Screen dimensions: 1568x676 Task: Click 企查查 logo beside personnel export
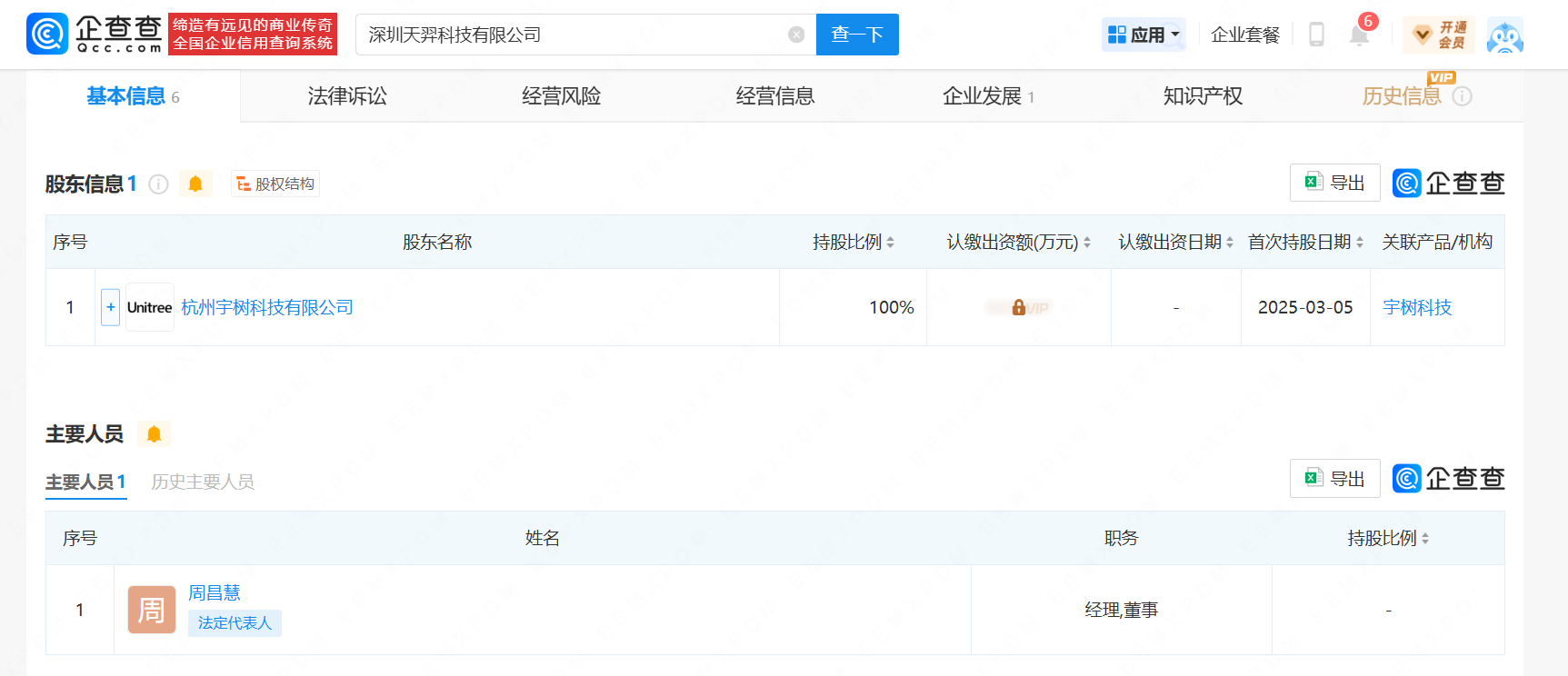[1449, 479]
